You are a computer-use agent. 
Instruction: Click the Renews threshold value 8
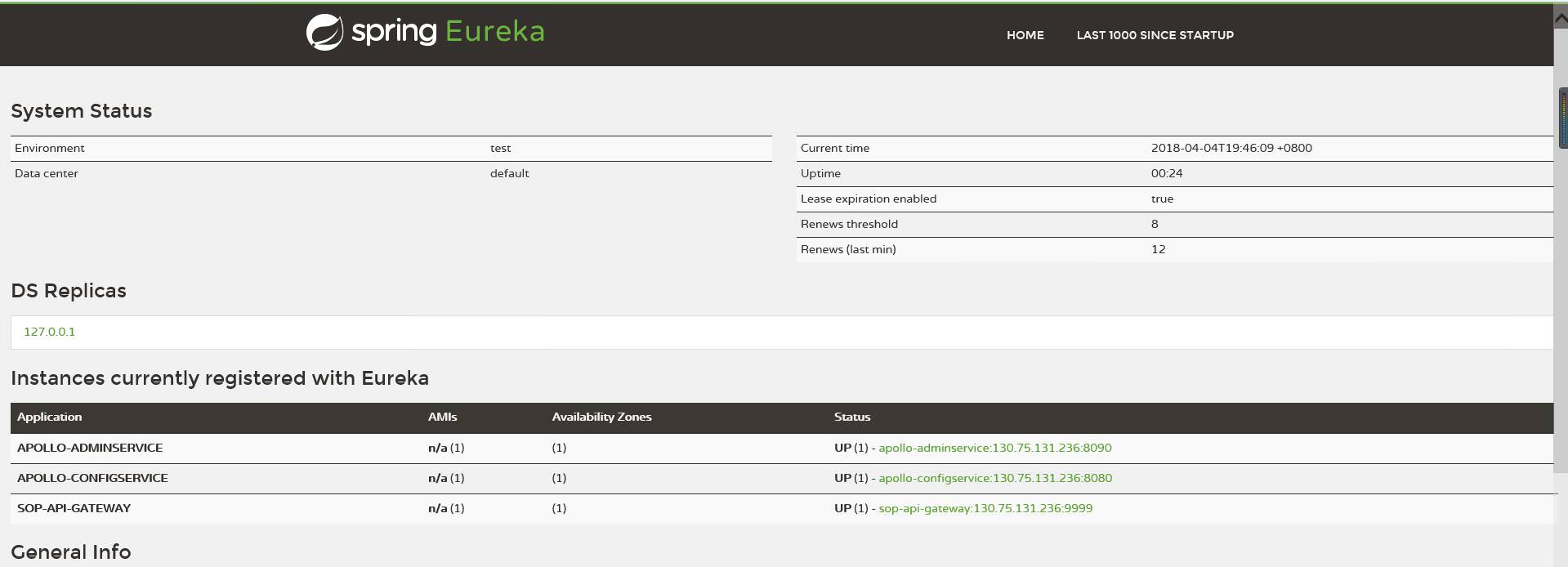click(x=1155, y=224)
